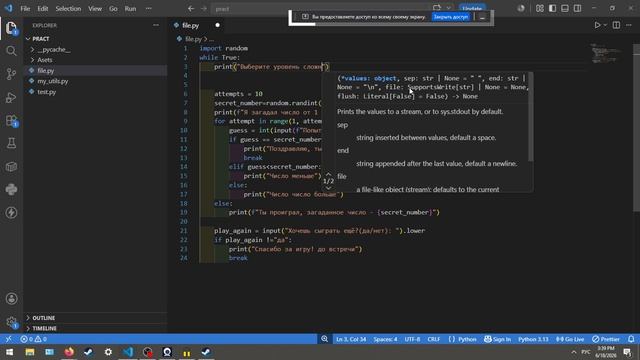Change encoding via UTF-8
The width and height of the screenshot is (640, 360).
tap(412, 339)
